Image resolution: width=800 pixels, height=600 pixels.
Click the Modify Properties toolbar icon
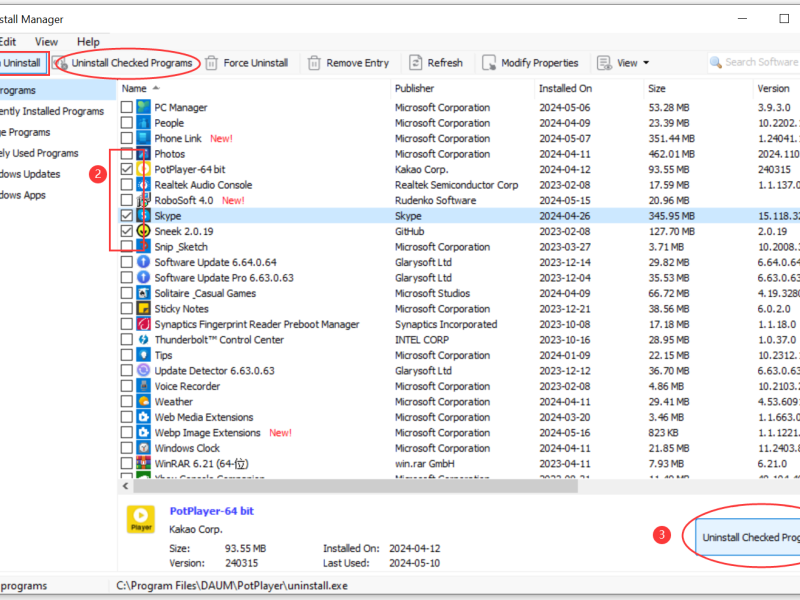[x=489, y=63]
